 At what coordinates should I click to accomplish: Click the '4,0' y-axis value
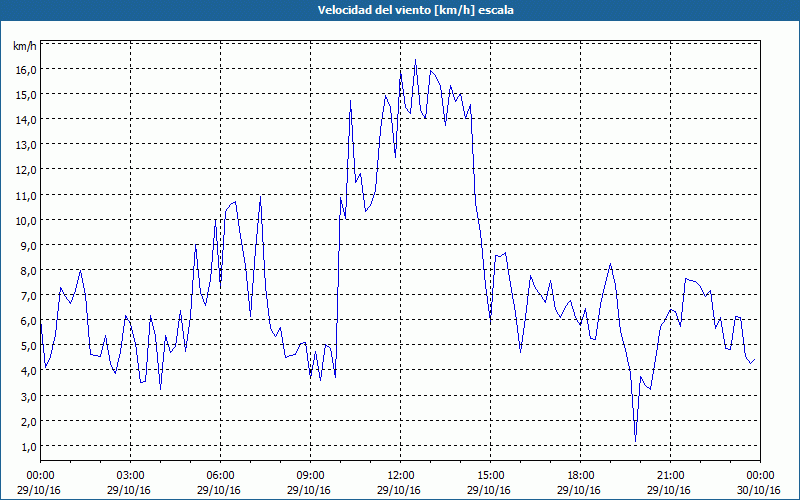click(28, 371)
